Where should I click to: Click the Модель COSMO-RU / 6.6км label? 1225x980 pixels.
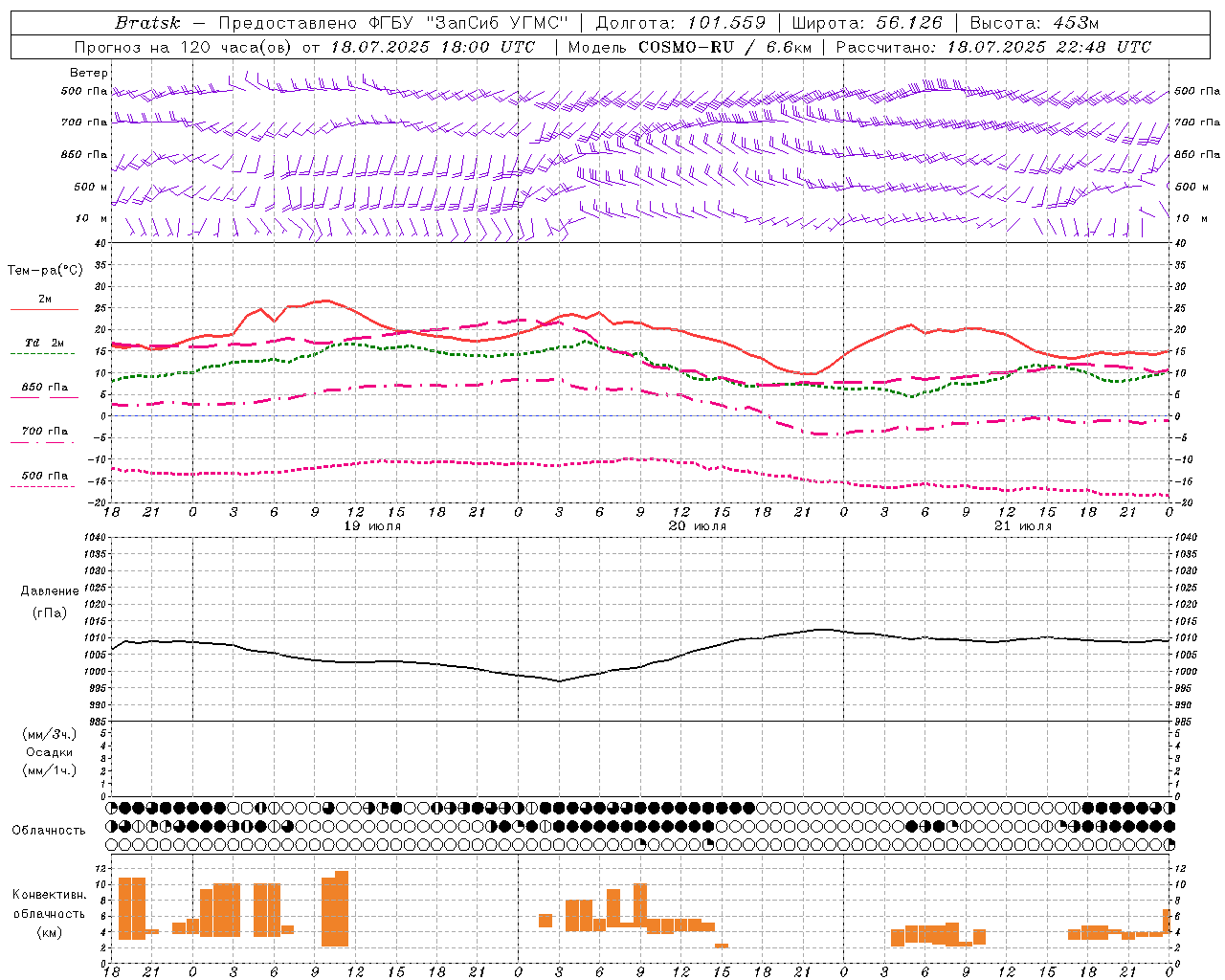pos(688,47)
